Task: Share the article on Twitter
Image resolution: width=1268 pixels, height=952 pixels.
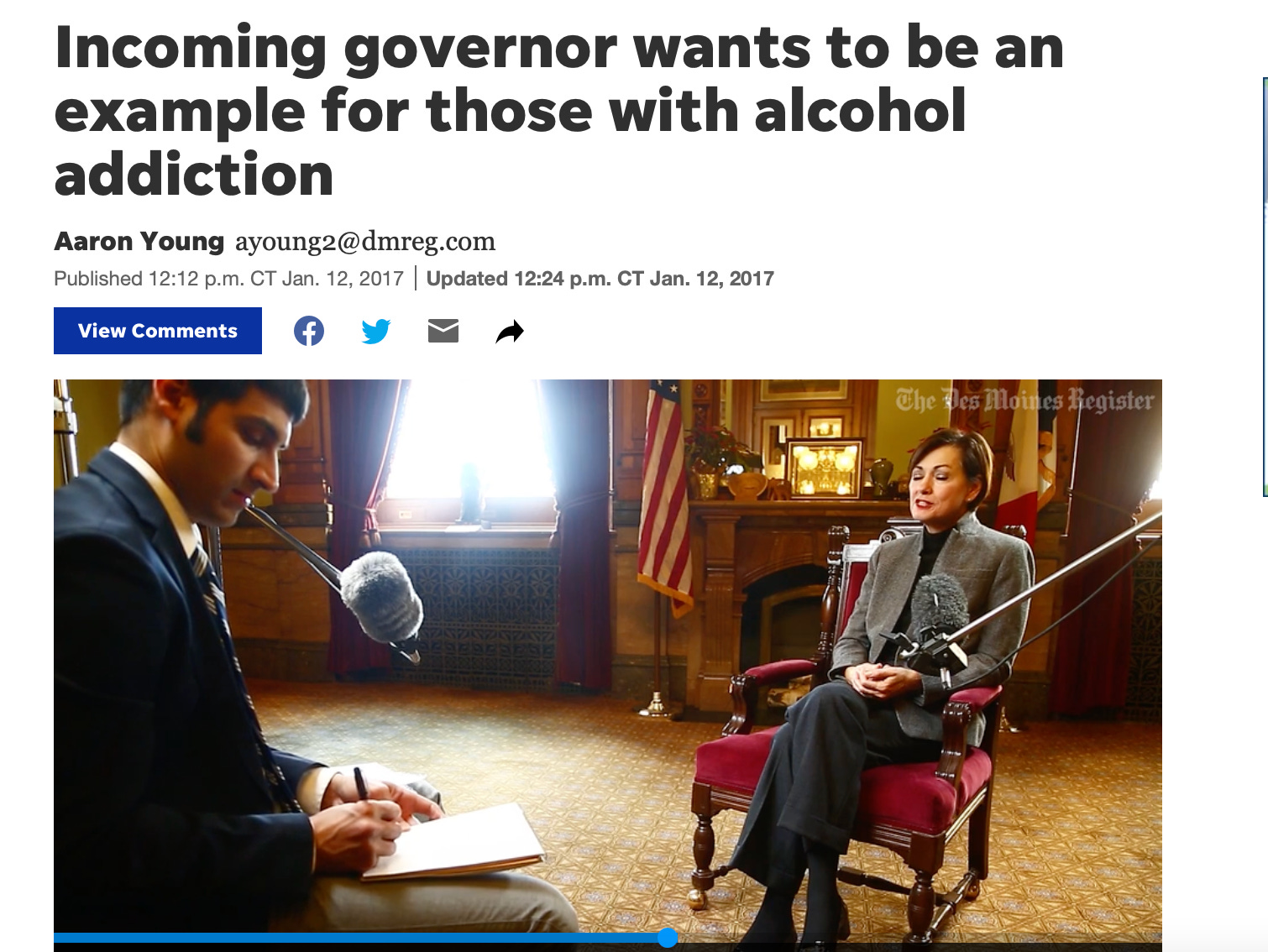Action: (x=376, y=331)
